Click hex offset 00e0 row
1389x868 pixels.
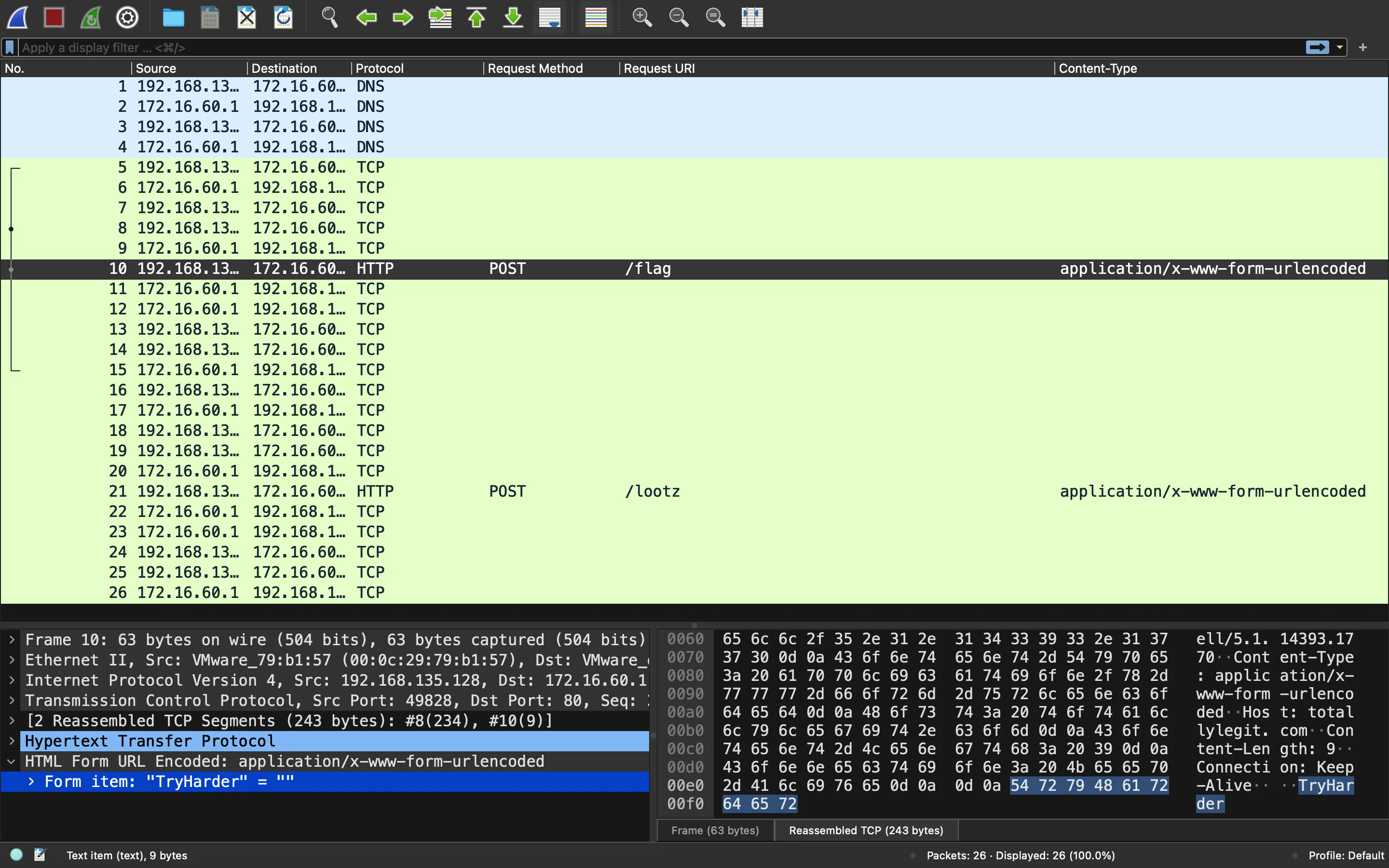(685, 786)
